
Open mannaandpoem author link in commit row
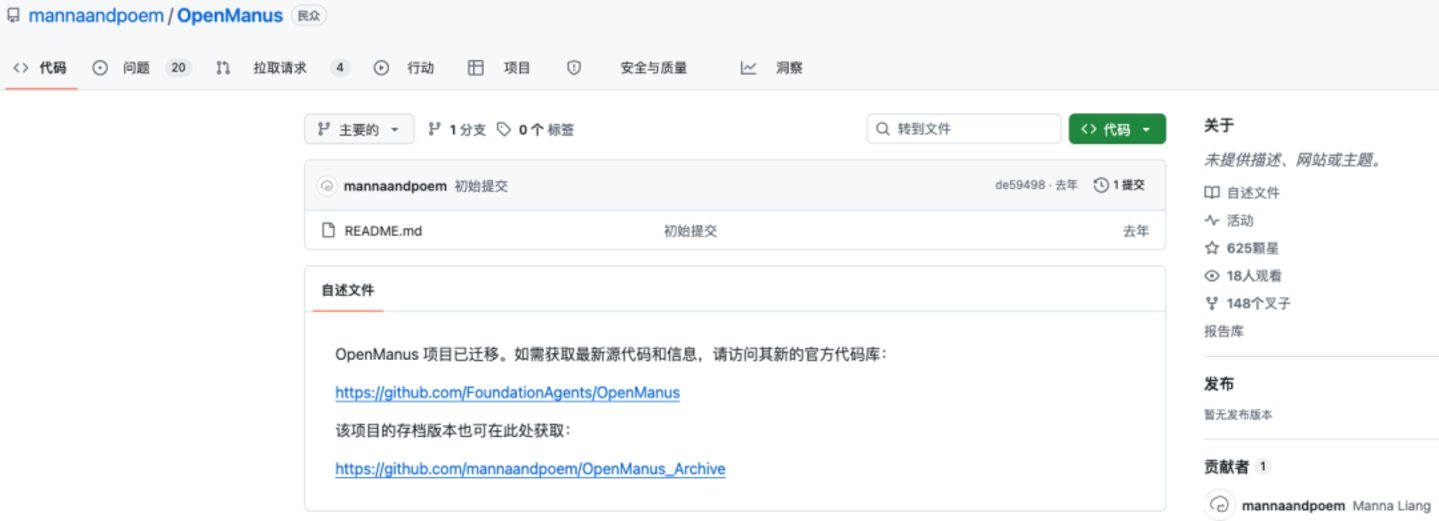[395, 186]
